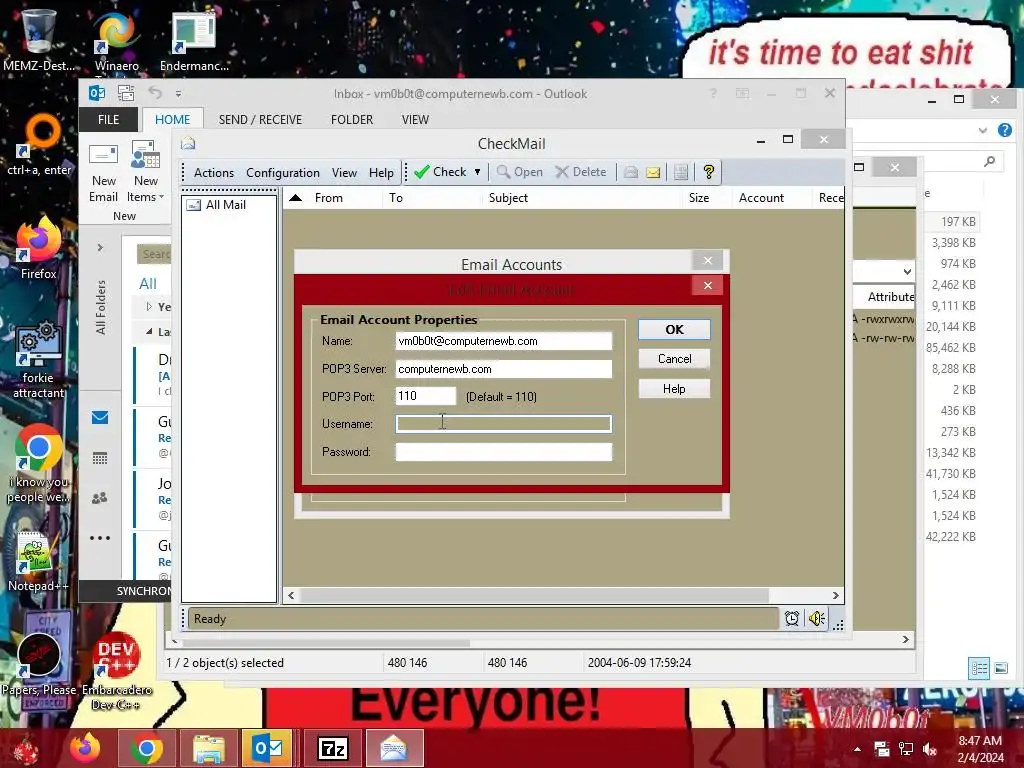Screen dimensions: 1024x768
Task: Open the View menu in CheckMail
Action: tap(344, 172)
